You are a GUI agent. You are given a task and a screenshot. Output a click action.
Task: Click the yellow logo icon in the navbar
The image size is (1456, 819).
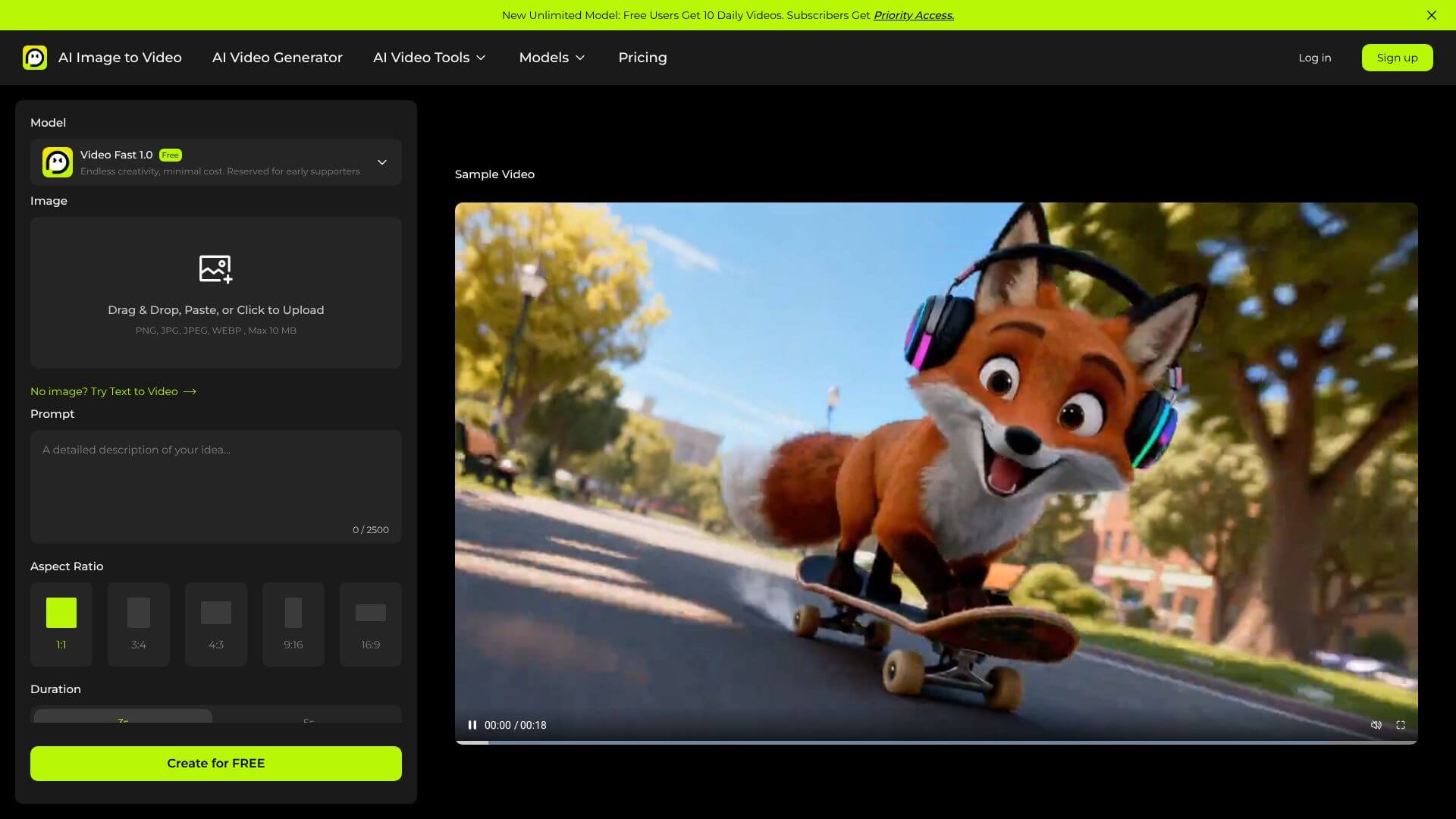35,58
